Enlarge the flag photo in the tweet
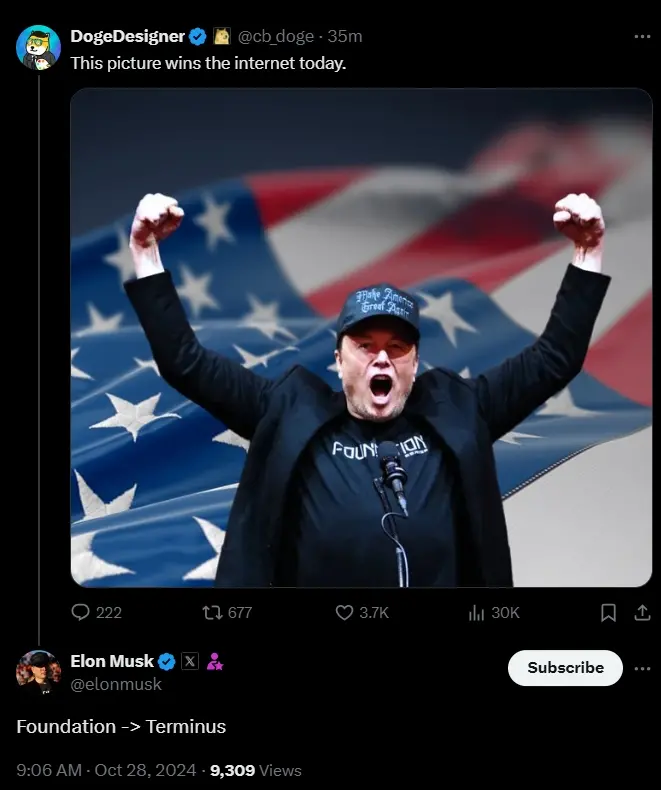The height and width of the screenshot is (790, 661). tap(361, 337)
